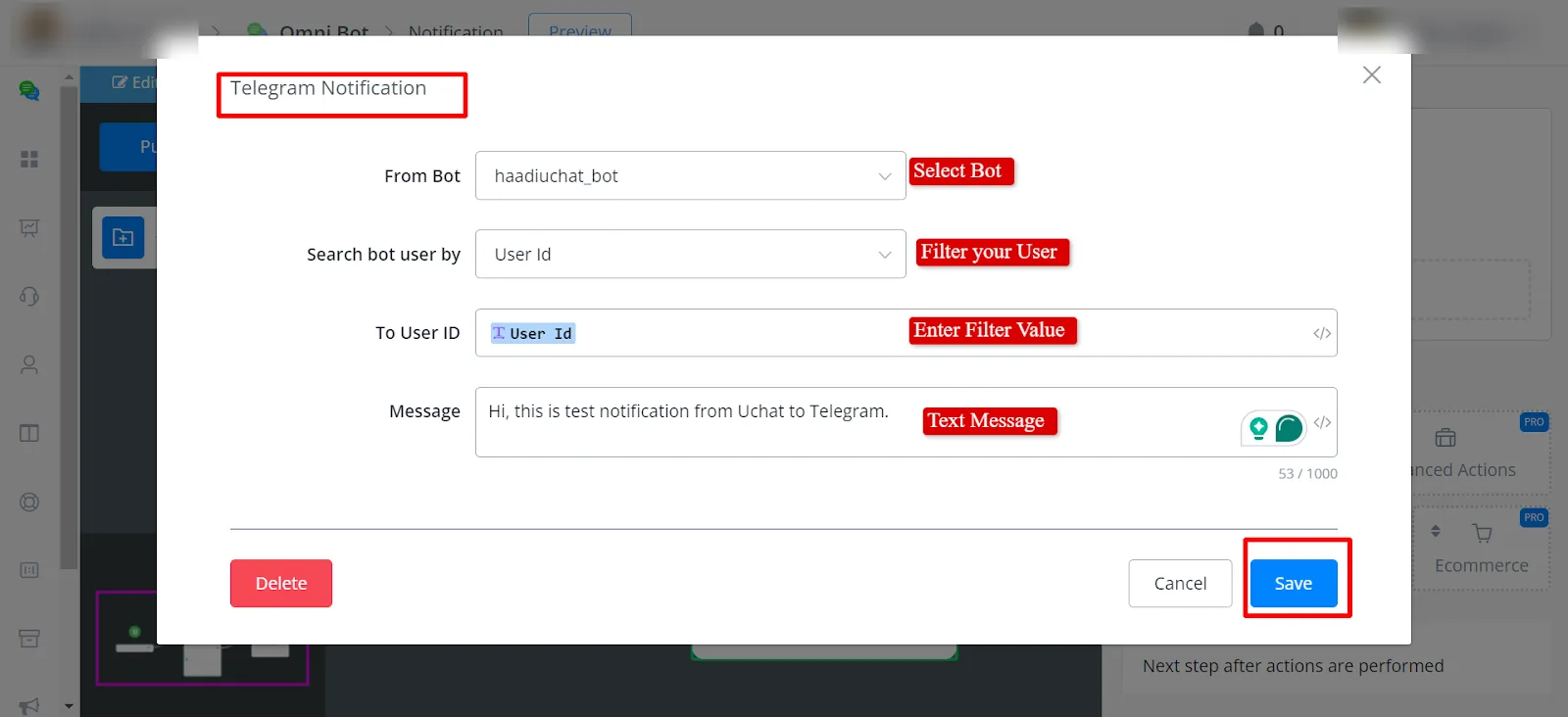This screenshot has width=1568, height=717.
Task: Open the contacts person icon in sidebar
Action: click(x=29, y=364)
